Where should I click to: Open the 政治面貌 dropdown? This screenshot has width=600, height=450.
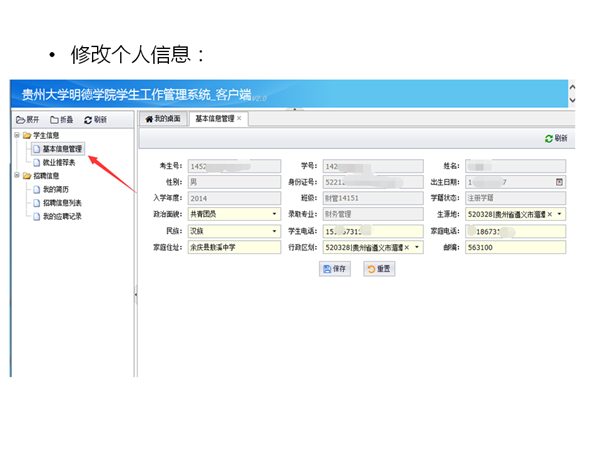click(274, 214)
